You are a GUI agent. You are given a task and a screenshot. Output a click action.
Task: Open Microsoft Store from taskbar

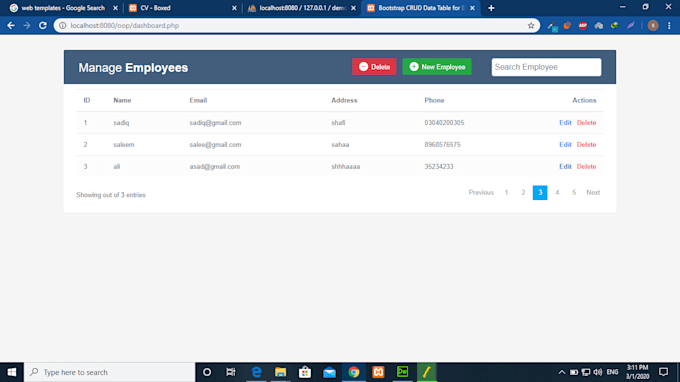pos(305,372)
